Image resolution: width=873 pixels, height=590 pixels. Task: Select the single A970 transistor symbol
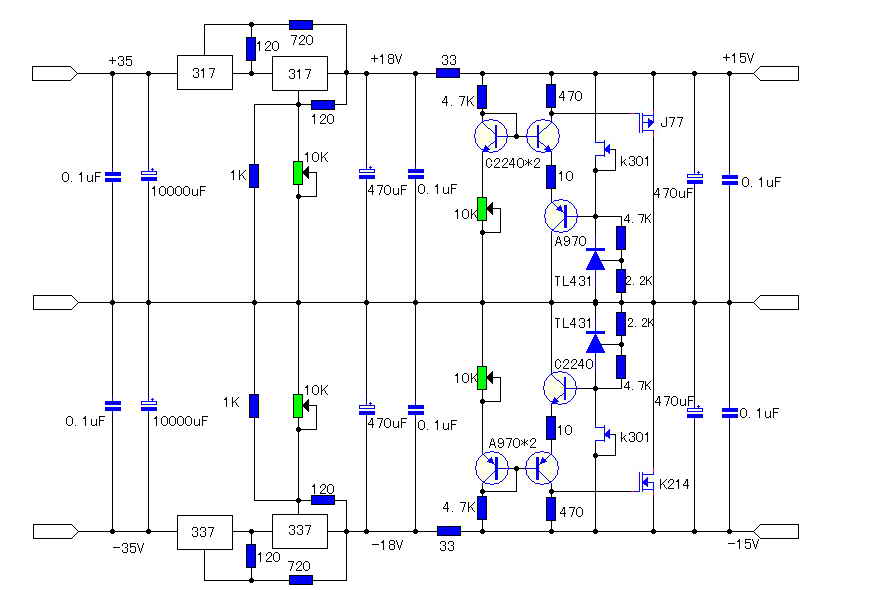(x=561, y=215)
